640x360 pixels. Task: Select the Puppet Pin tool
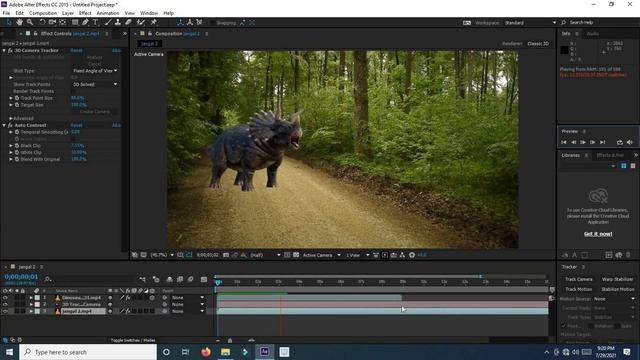point(153,22)
